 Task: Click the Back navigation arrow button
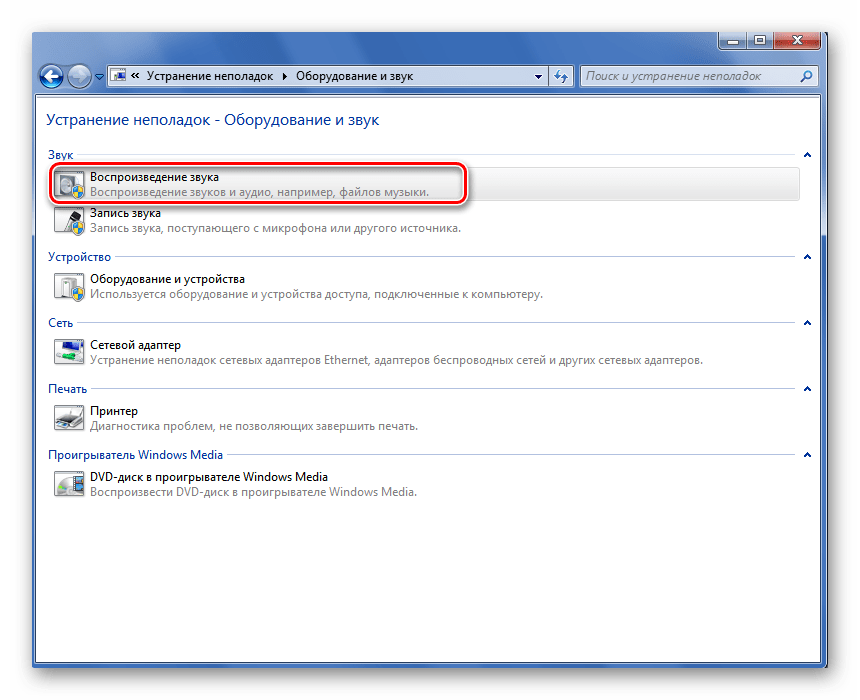pos(52,76)
